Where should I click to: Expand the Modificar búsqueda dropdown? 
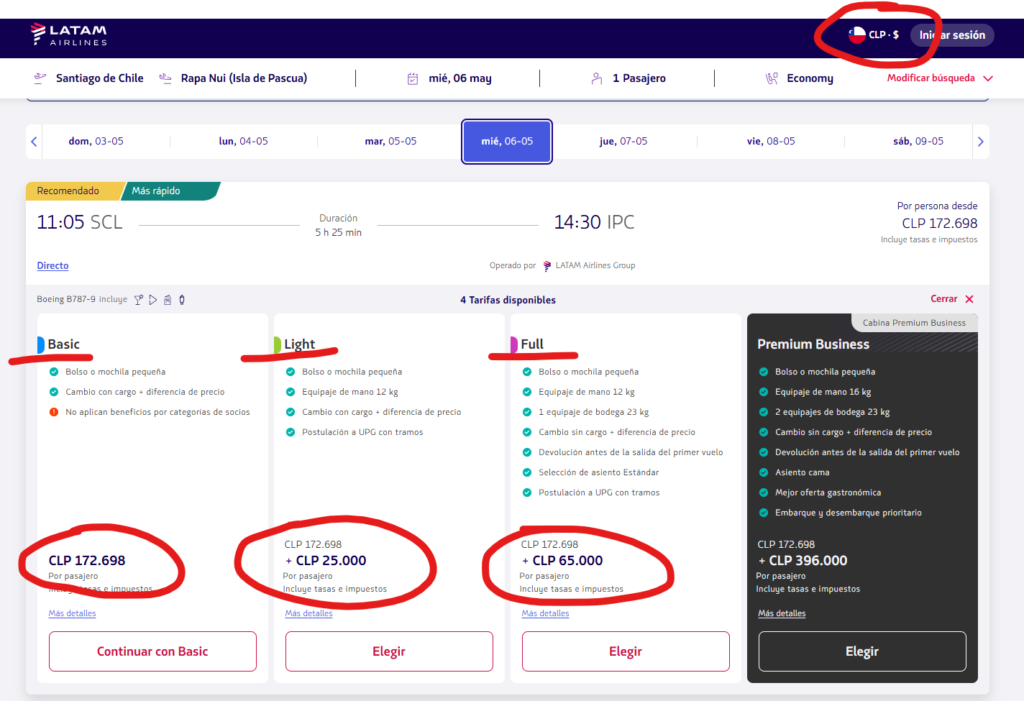pyautogui.click(x=988, y=78)
